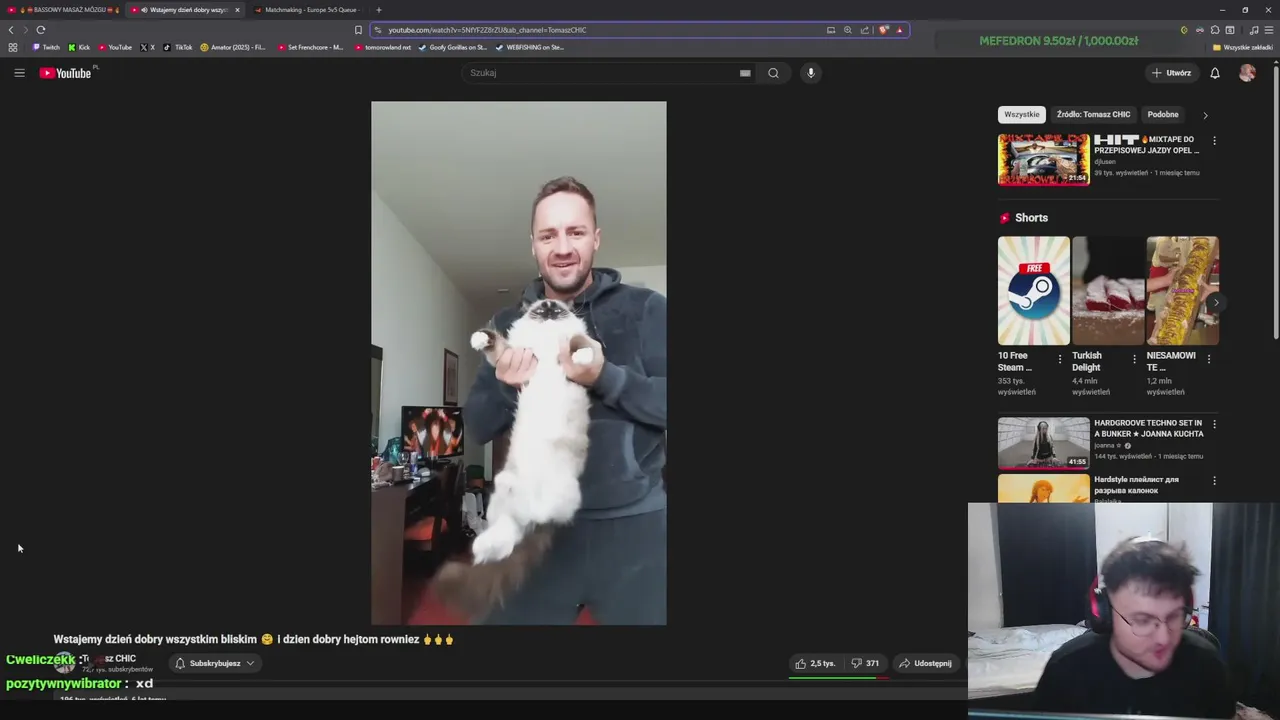Go to the YouTube home logo
The image size is (1280, 720).
click(x=66, y=73)
